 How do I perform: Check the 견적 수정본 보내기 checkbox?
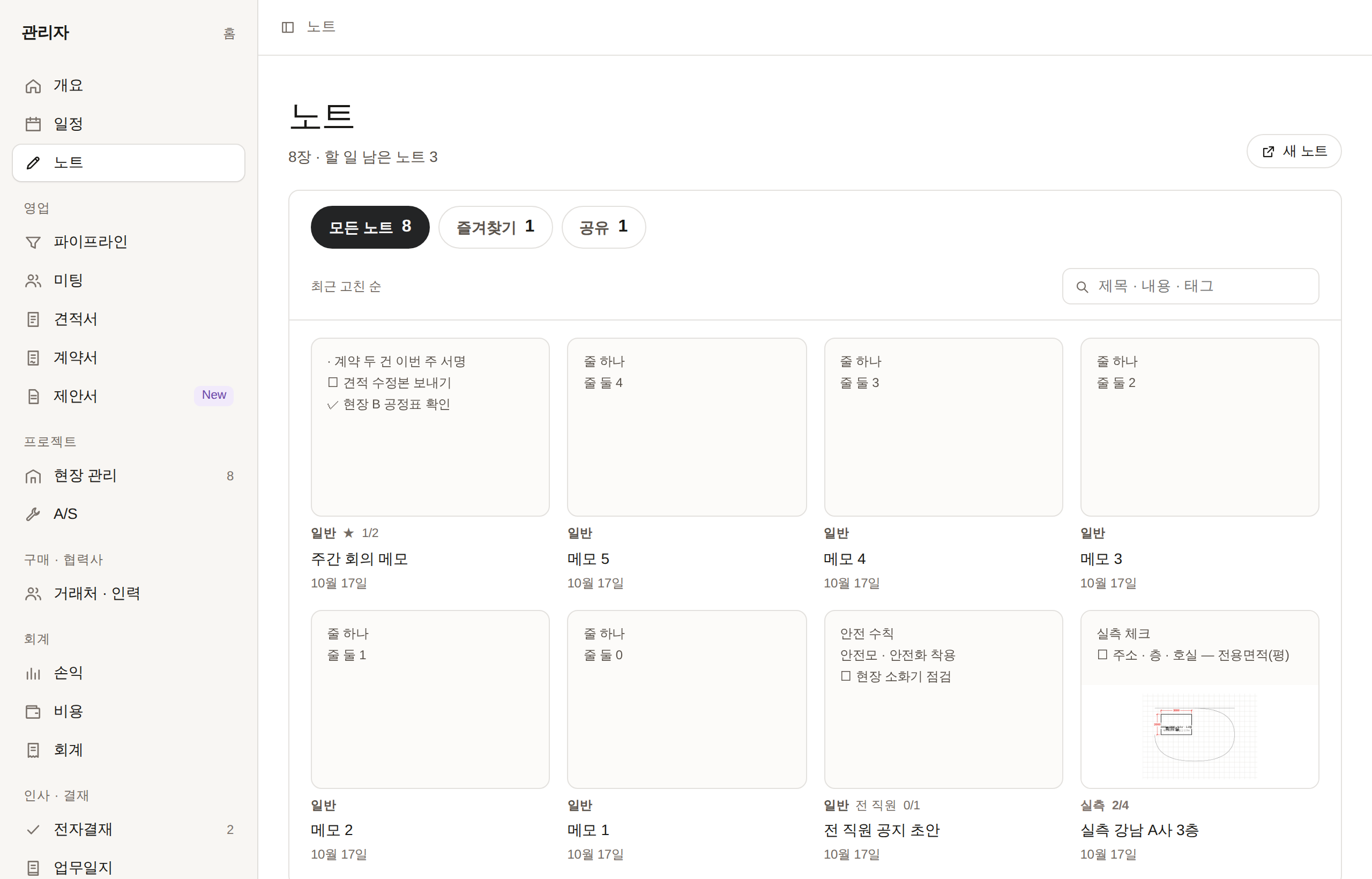tap(333, 383)
